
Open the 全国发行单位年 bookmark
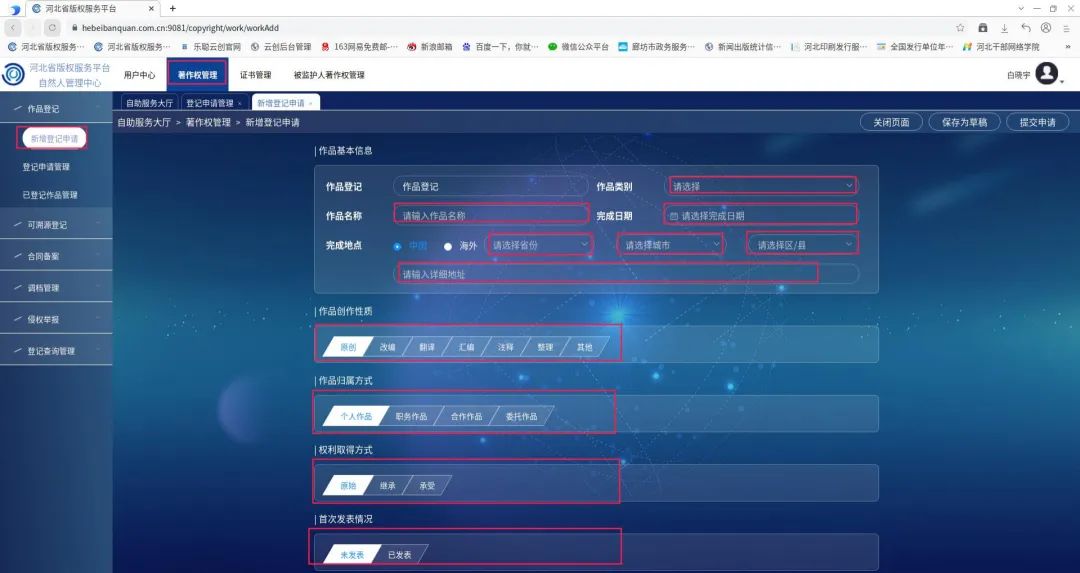click(915, 47)
